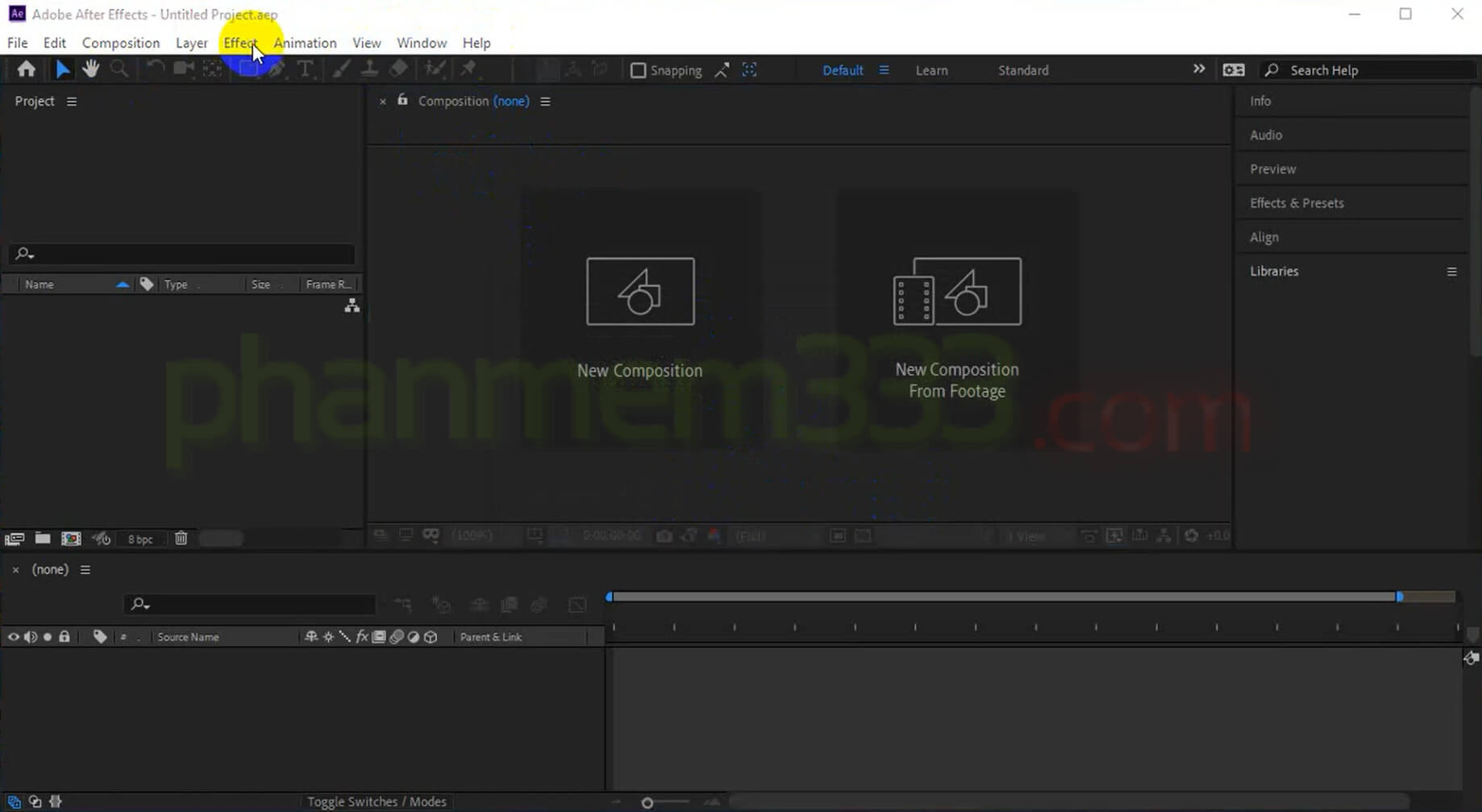Screen dimensions: 1482x812
Task: Expand the Info panel
Action: coord(1260,101)
